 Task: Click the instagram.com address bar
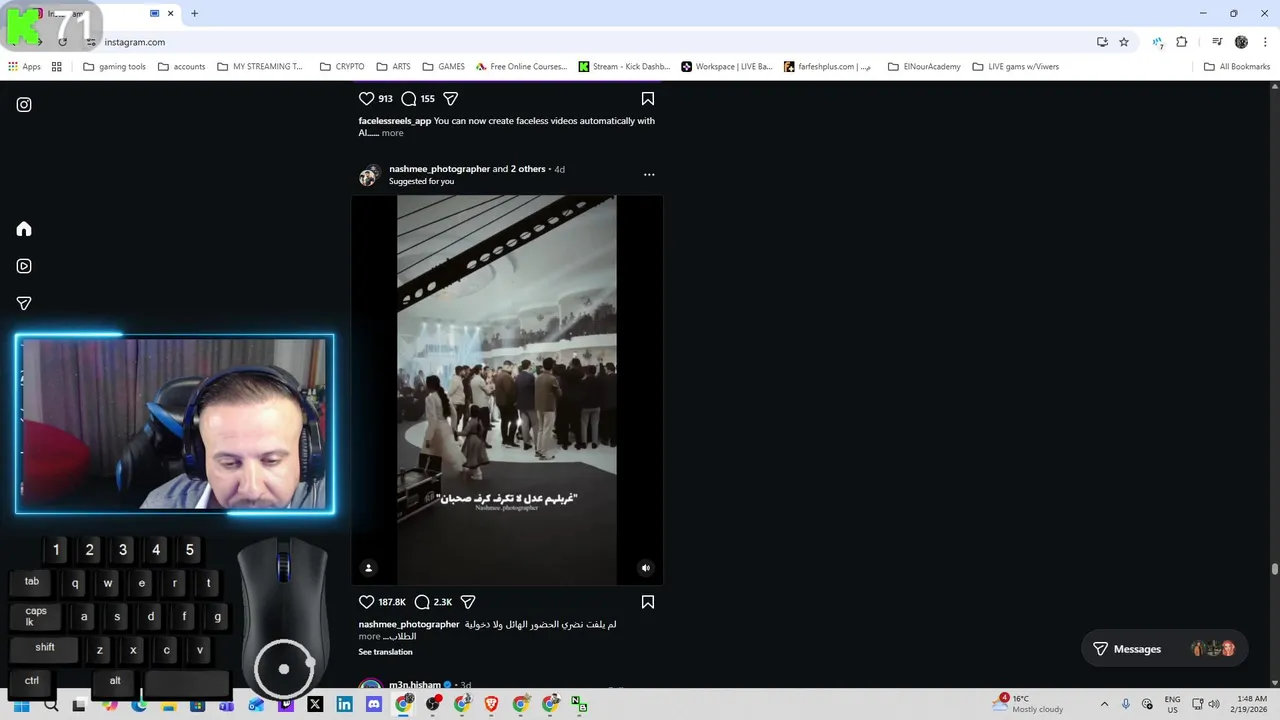click(x=590, y=42)
